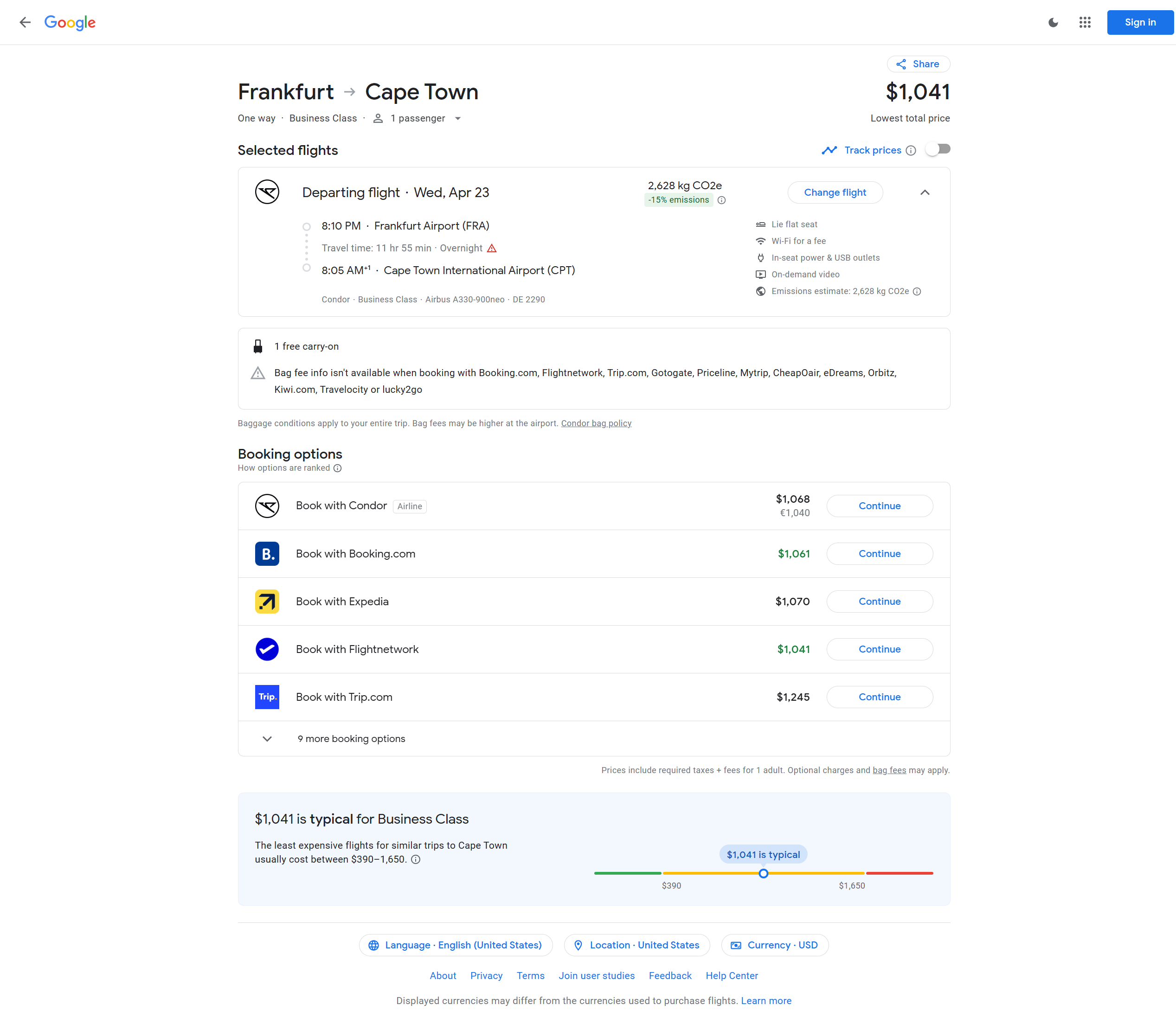Image resolution: width=1176 pixels, height=1024 pixels.
Task: Collapse the departing flight details
Action: (925, 192)
